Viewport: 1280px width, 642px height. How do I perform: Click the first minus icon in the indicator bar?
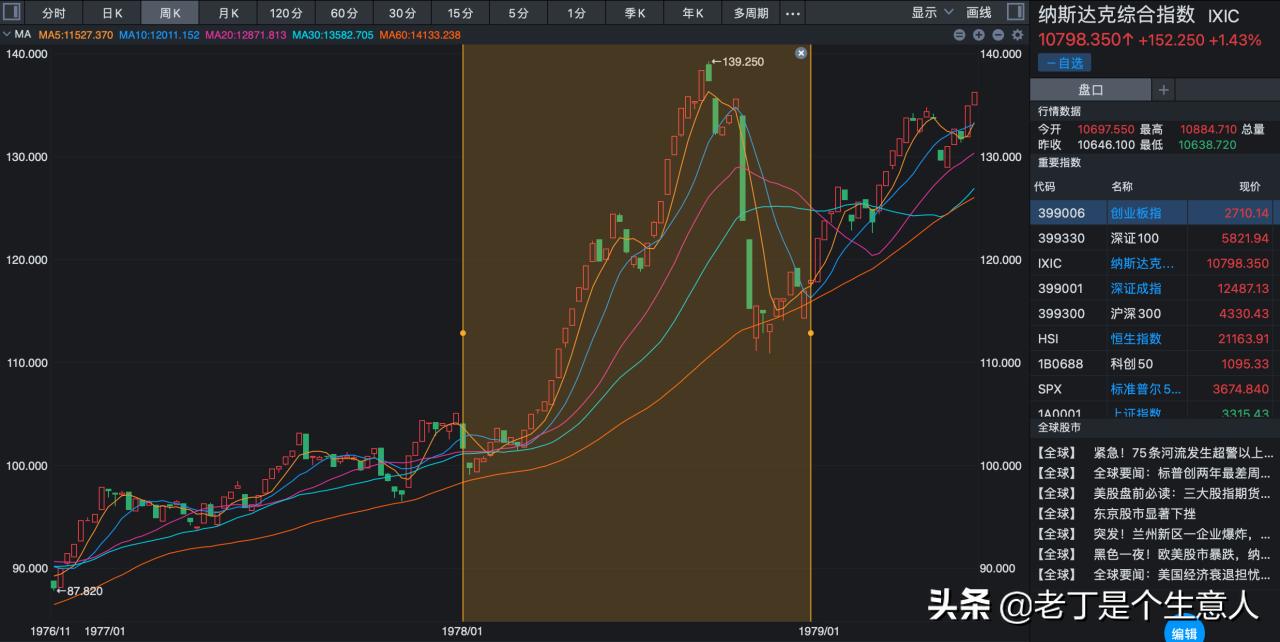(960, 35)
